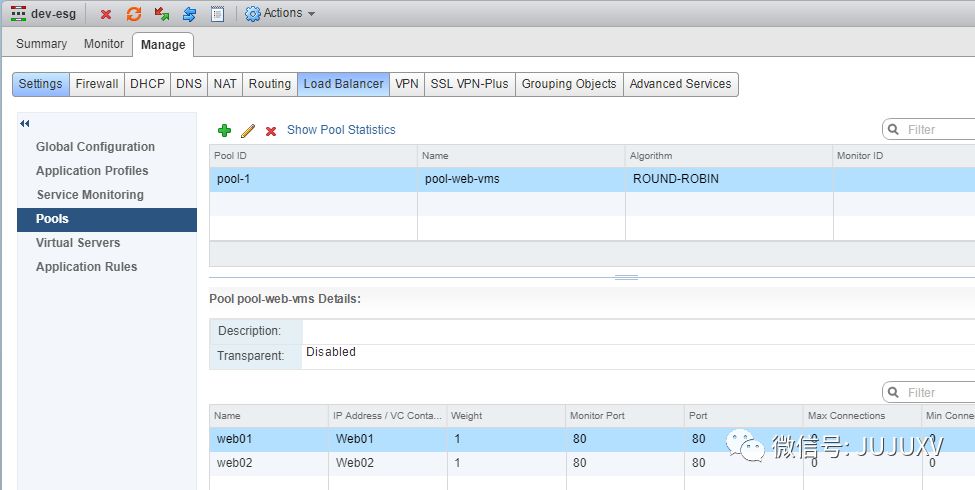Screen dimensions: 975x490
Task: Click the notepad list icon in top toolbar
Action: click(217, 14)
